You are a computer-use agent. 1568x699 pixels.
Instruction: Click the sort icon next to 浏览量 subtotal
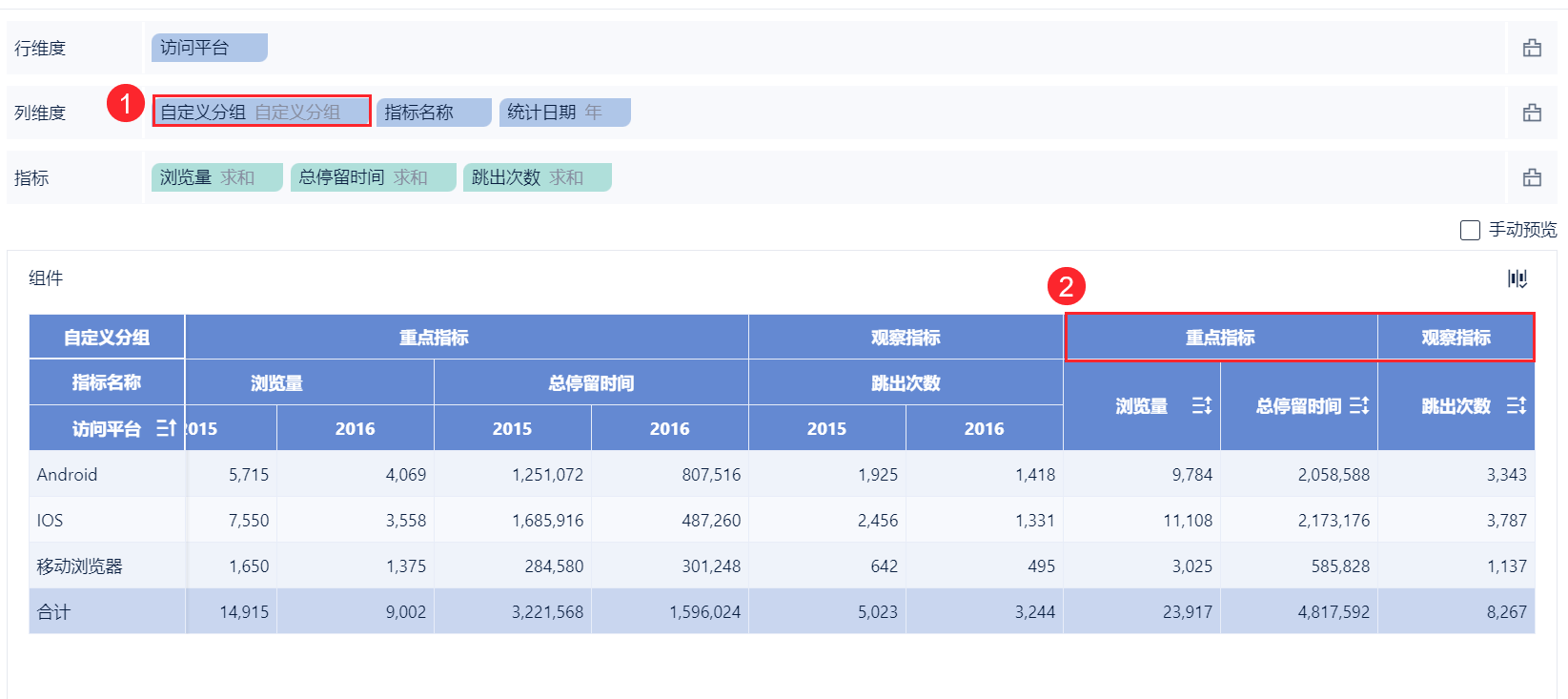(x=1202, y=405)
